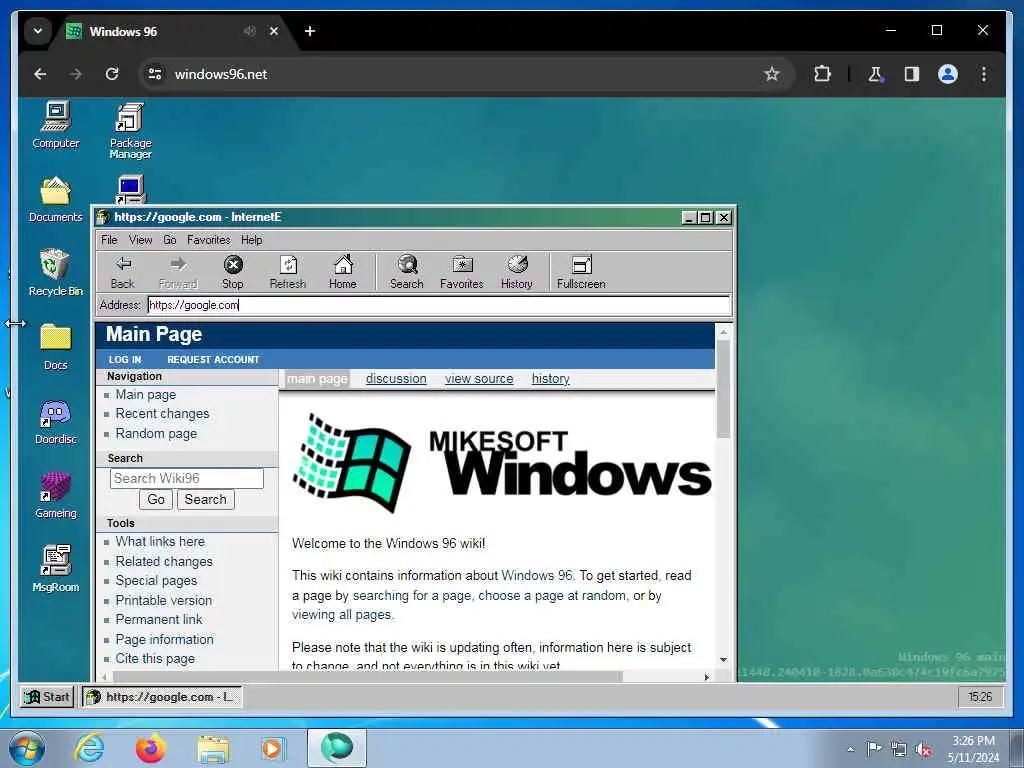Open Chrome extensions puzzle icon
This screenshot has width=1024, height=768.
(x=822, y=74)
